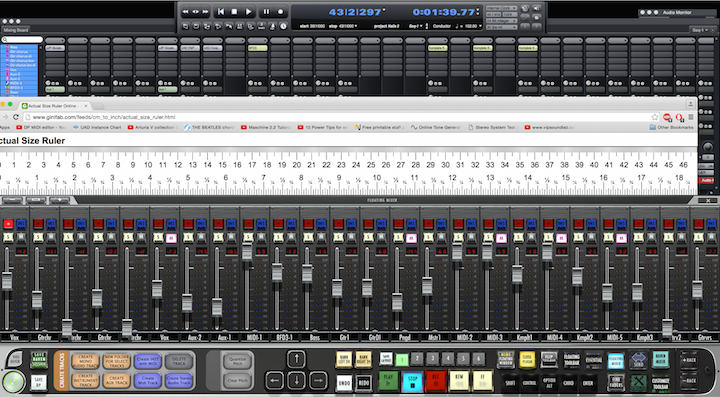Click the Vox channel volume fader handle

click(7, 281)
